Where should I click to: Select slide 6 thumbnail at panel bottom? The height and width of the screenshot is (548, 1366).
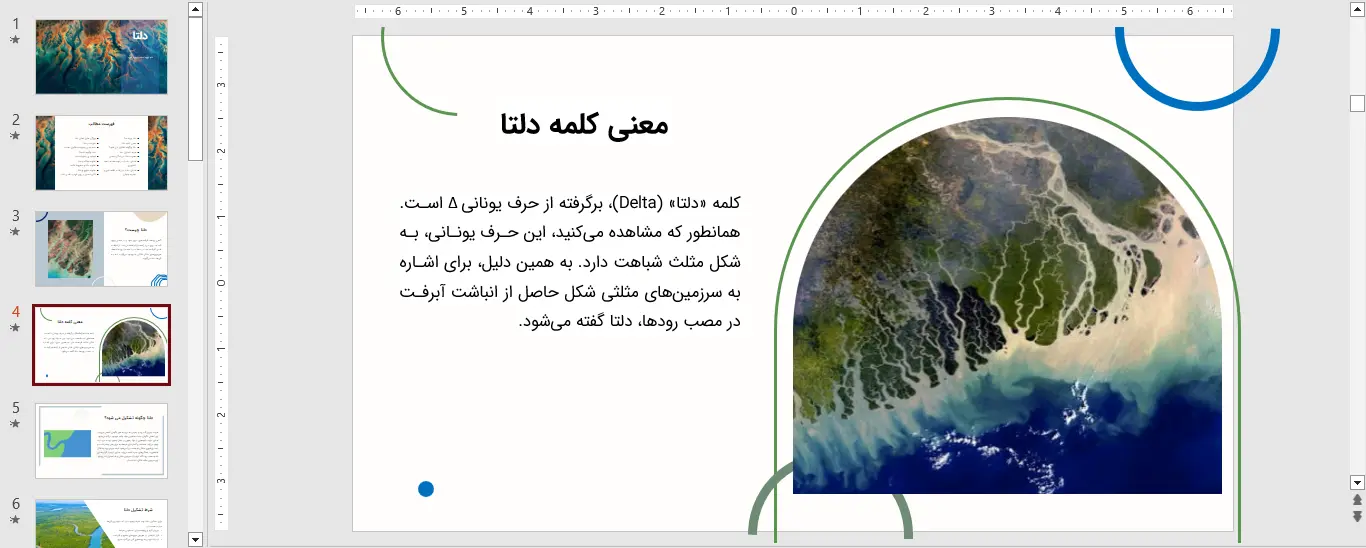pos(101,523)
